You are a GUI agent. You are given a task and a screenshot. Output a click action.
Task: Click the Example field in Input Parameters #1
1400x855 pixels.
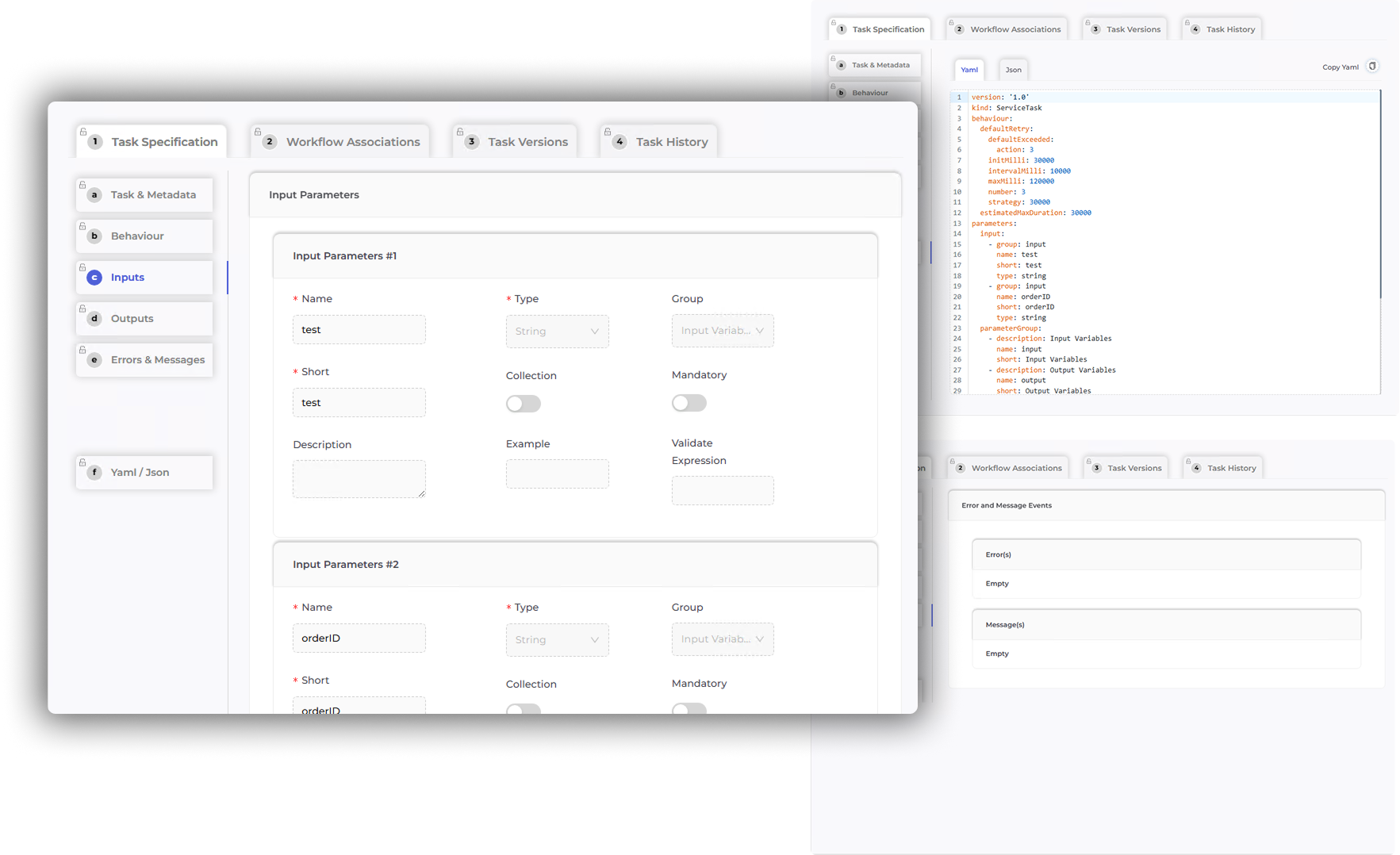point(557,474)
